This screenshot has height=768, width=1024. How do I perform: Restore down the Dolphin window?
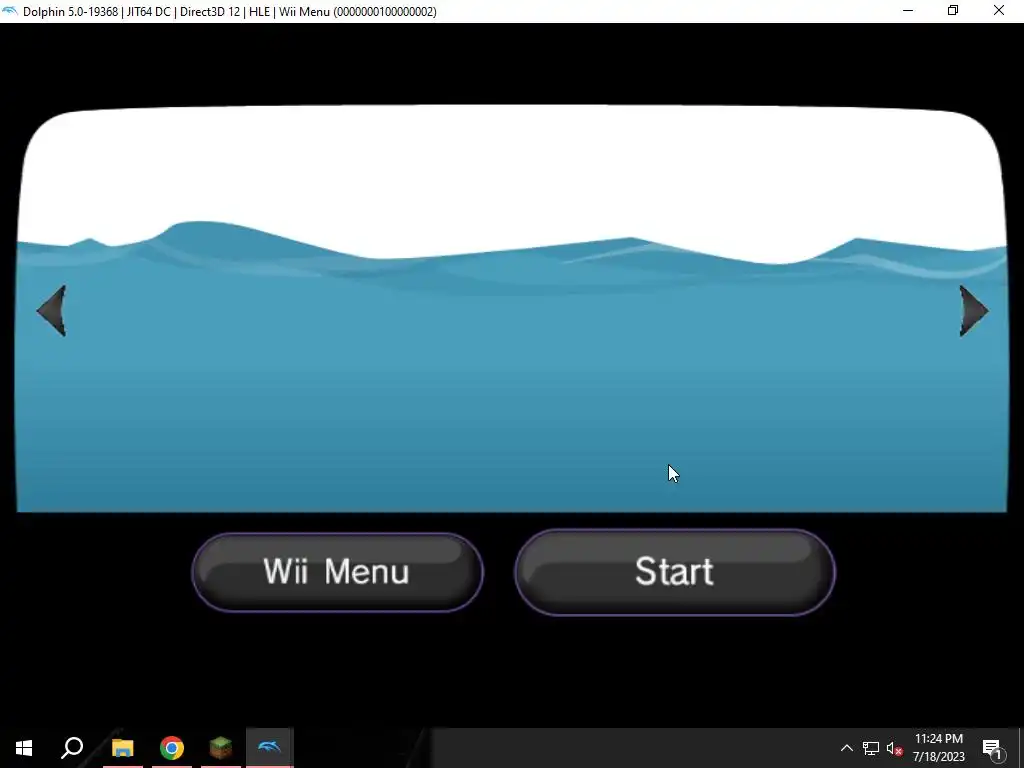(x=953, y=11)
